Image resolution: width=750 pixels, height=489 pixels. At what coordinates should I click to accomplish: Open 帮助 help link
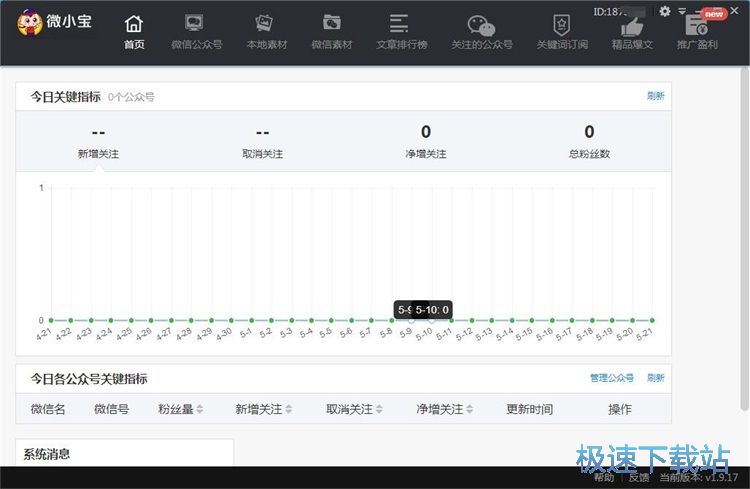604,478
